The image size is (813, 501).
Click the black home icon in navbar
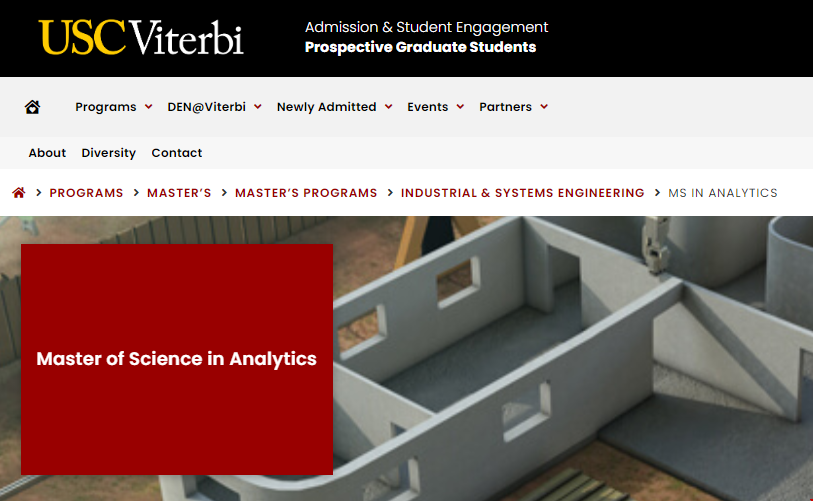click(33, 107)
